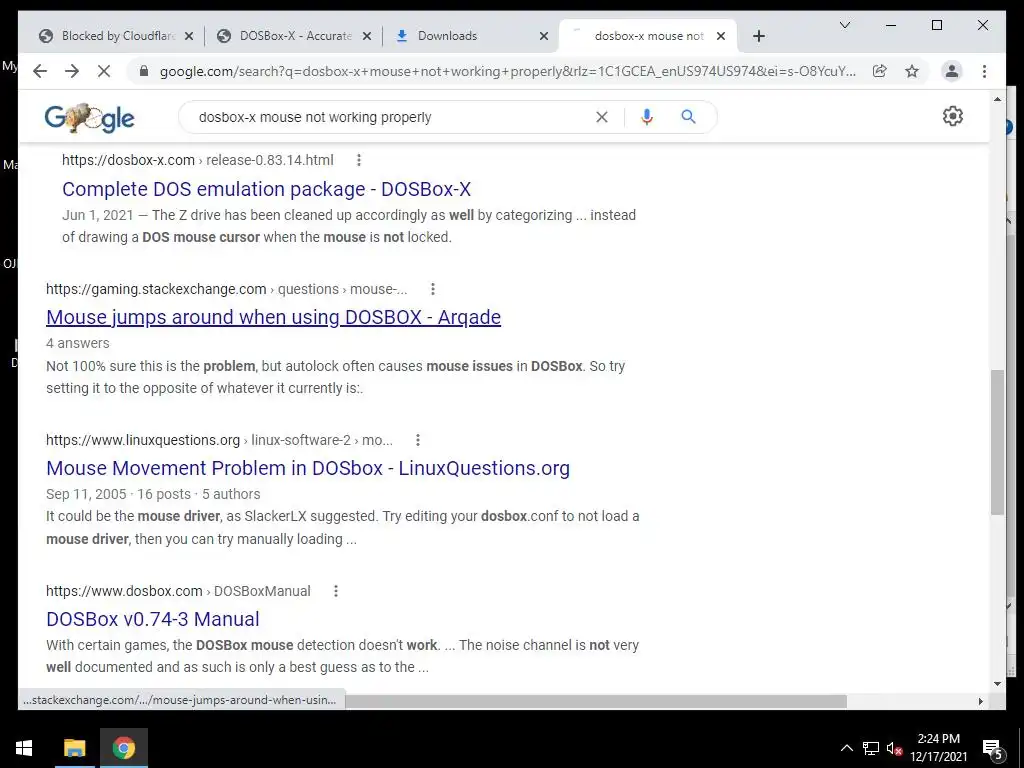Close the Blocked by Cloudflare tab
This screenshot has width=1024, height=768.
point(189,36)
